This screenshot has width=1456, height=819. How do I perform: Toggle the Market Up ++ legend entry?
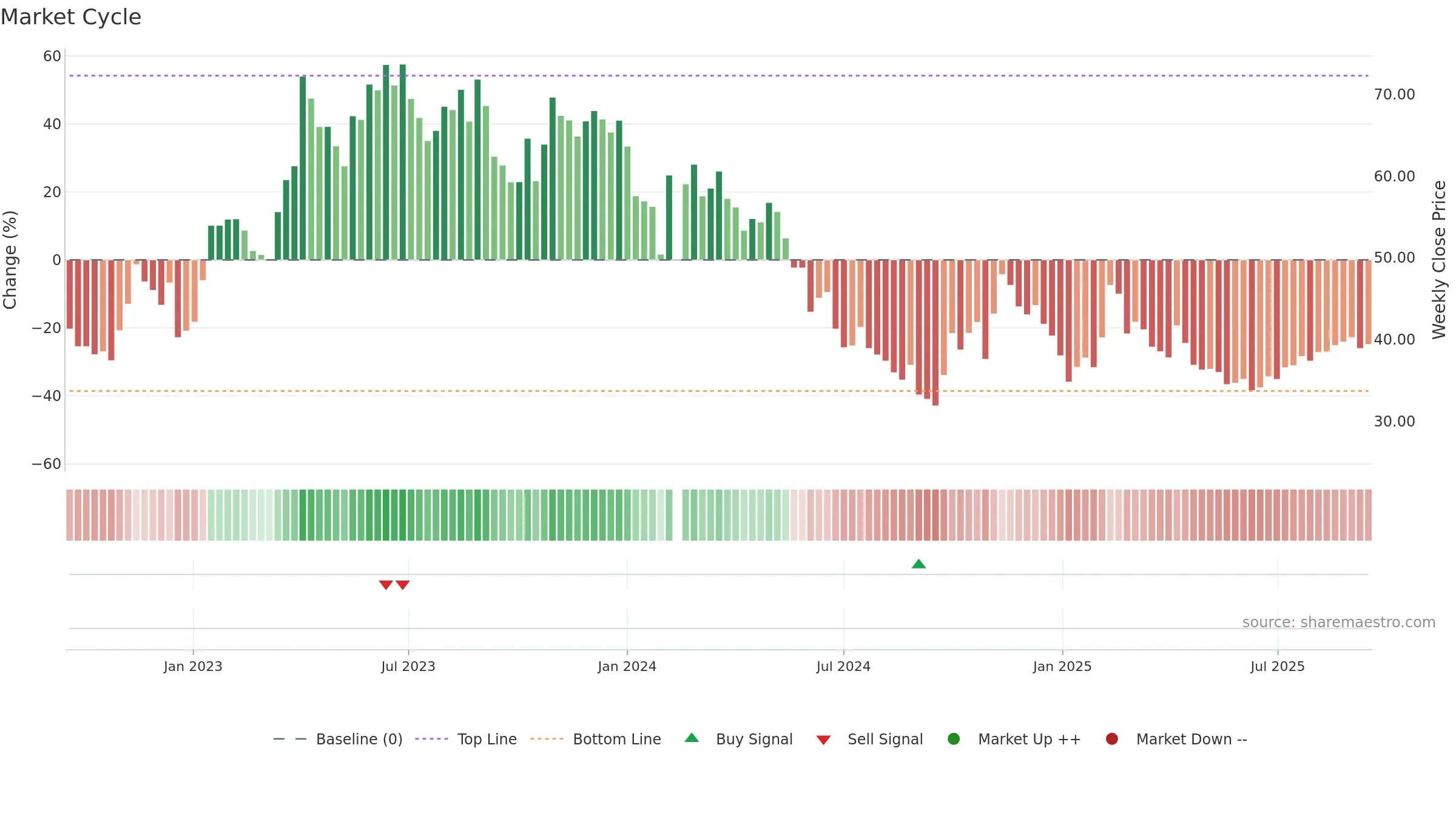pos(1014,739)
